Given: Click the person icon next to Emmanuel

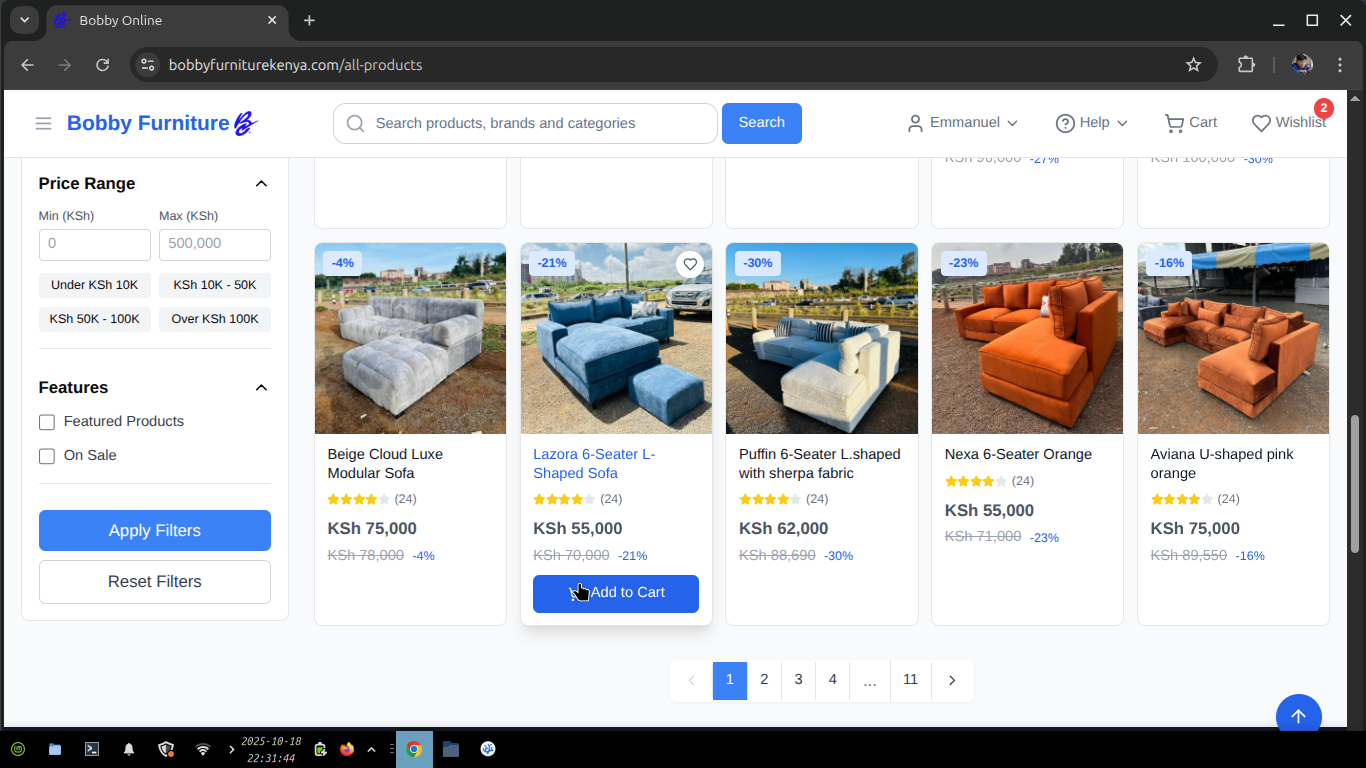Looking at the screenshot, I should 915,123.
